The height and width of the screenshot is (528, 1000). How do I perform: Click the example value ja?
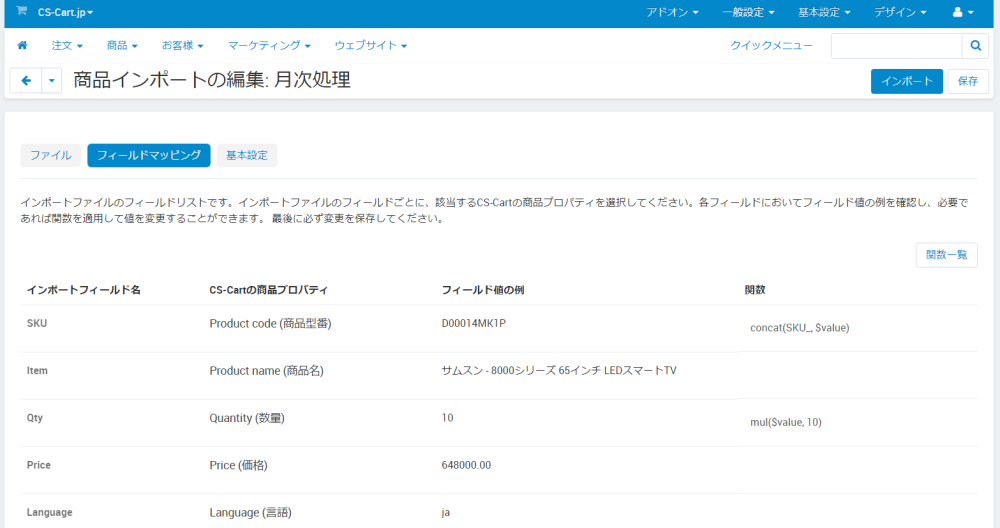446,512
